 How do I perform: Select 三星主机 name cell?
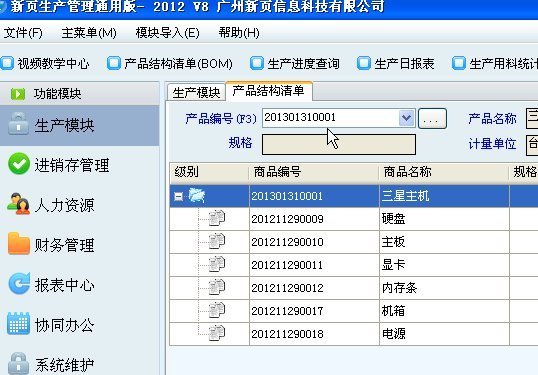click(x=444, y=196)
